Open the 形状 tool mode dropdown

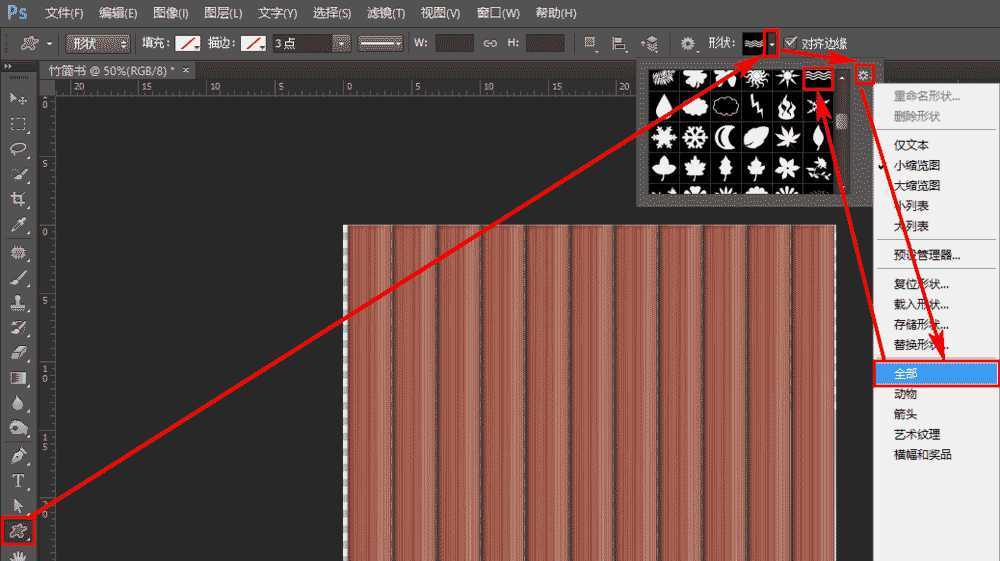click(98, 43)
